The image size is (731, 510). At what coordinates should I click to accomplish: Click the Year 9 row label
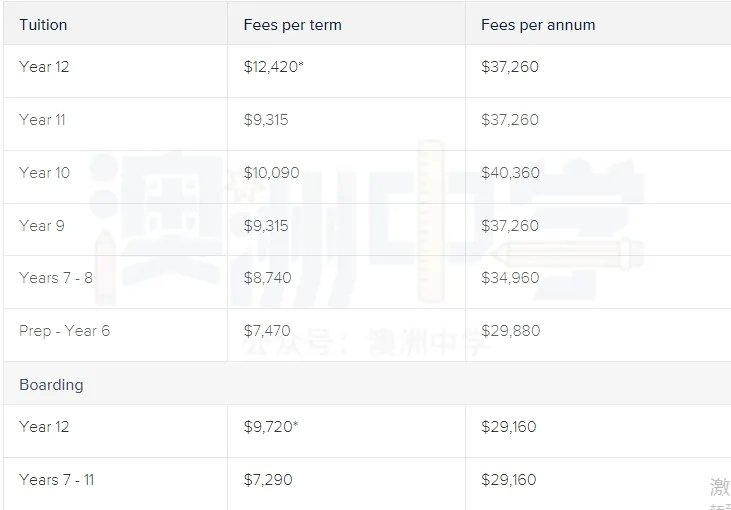click(41, 226)
